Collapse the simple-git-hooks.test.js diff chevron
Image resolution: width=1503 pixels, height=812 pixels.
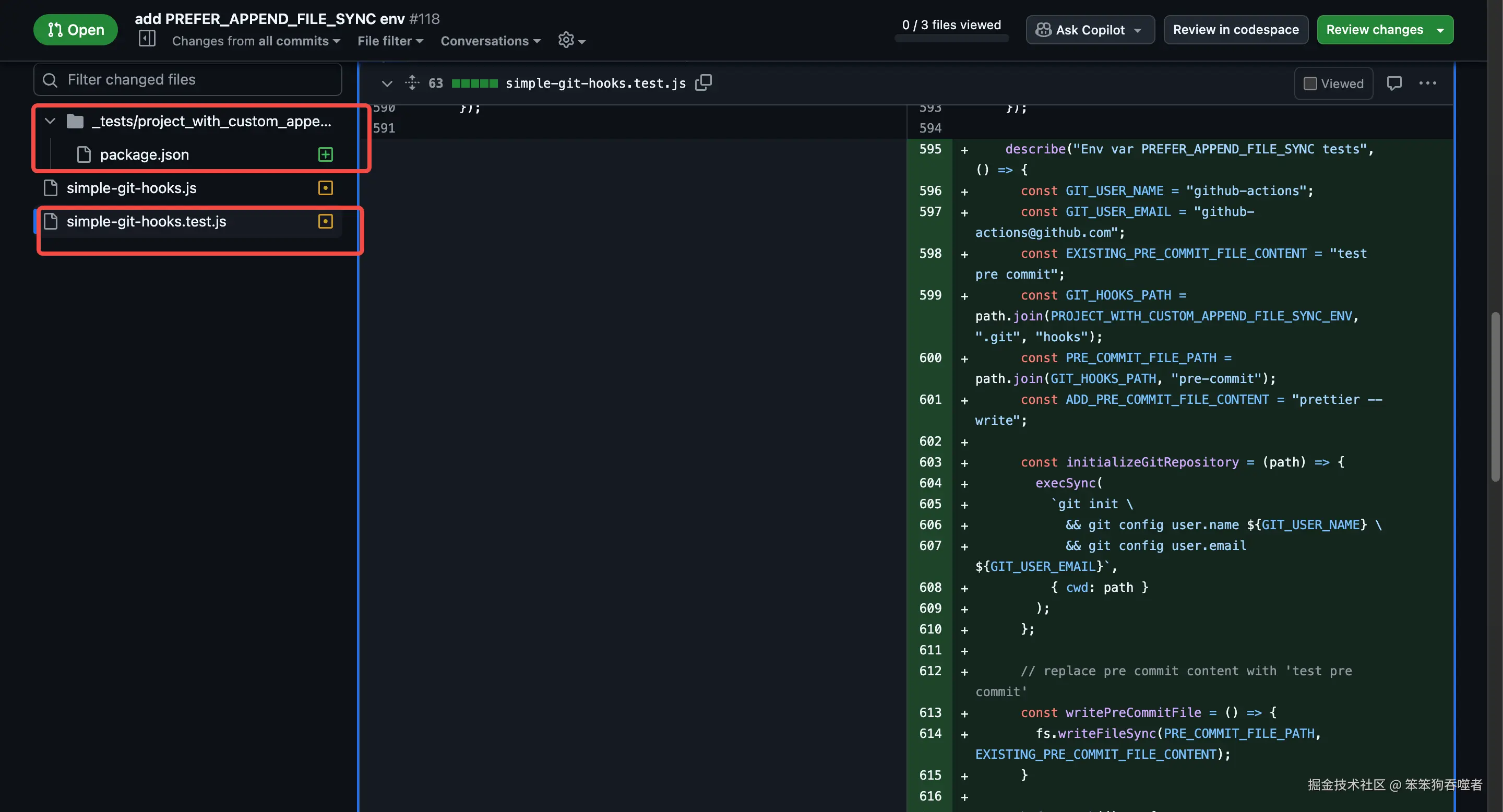(387, 83)
